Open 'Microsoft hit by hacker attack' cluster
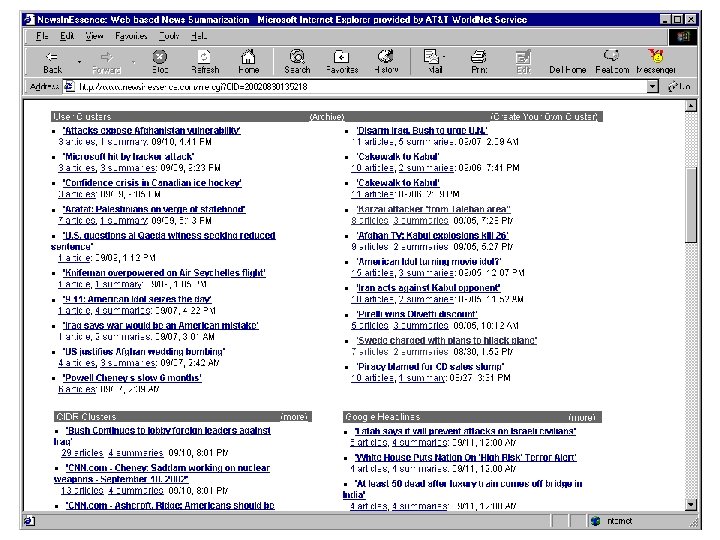Screen dimensions: 720x540 click(x=129, y=157)
